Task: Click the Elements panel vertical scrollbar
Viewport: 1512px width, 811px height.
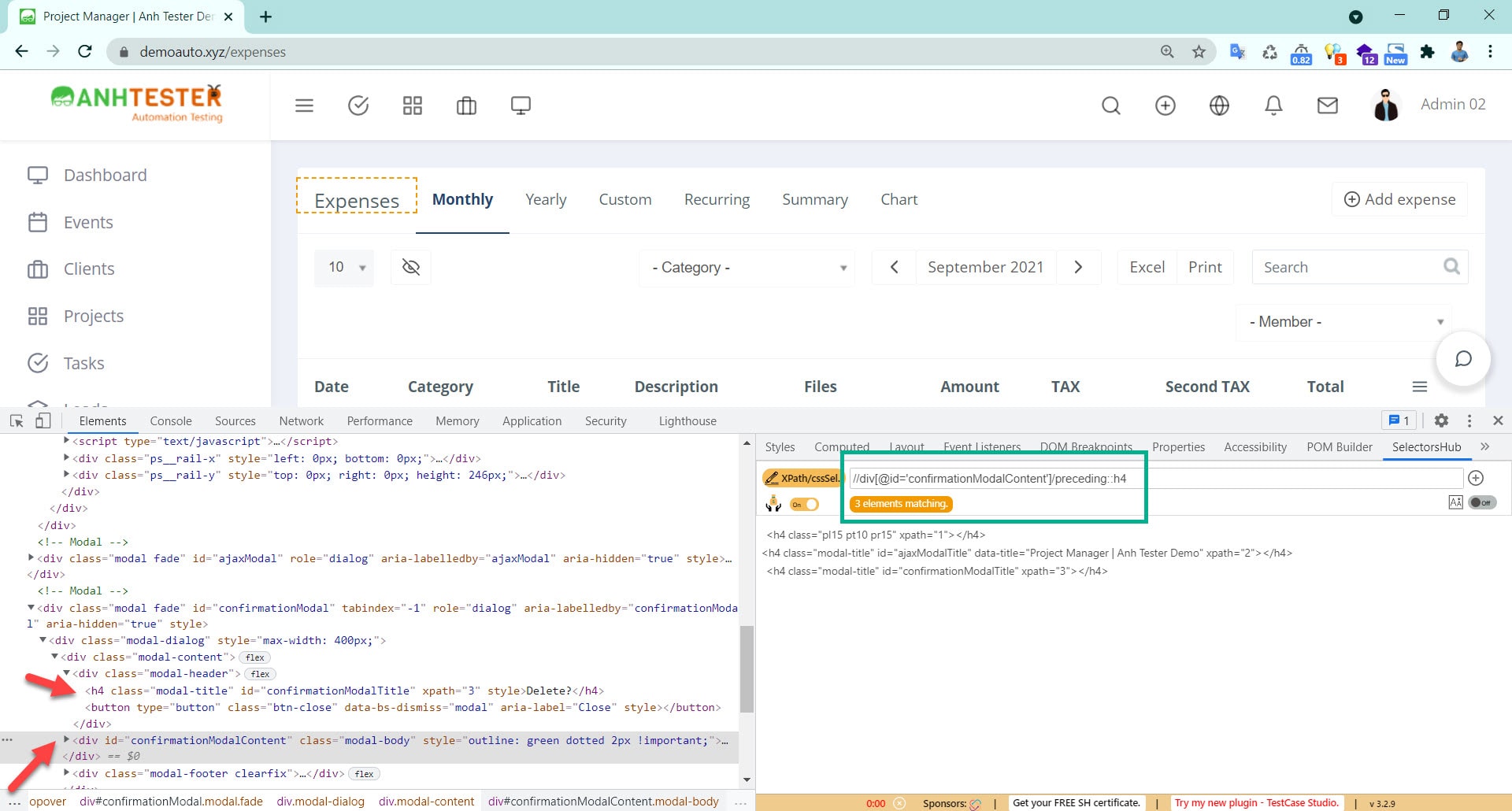Action: point(747,669)
